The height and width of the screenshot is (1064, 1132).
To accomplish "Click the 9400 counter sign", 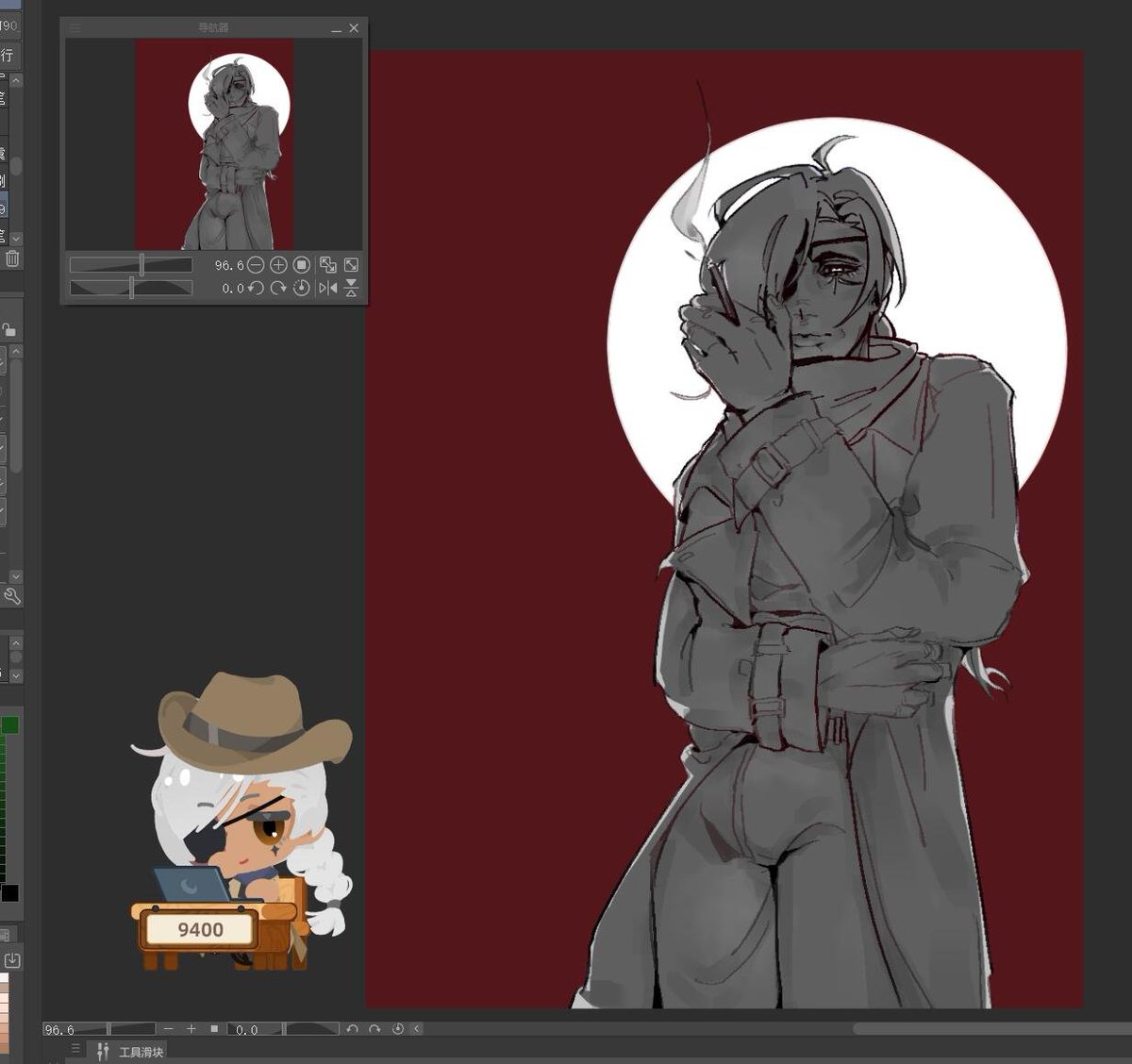I will [200, 930].
